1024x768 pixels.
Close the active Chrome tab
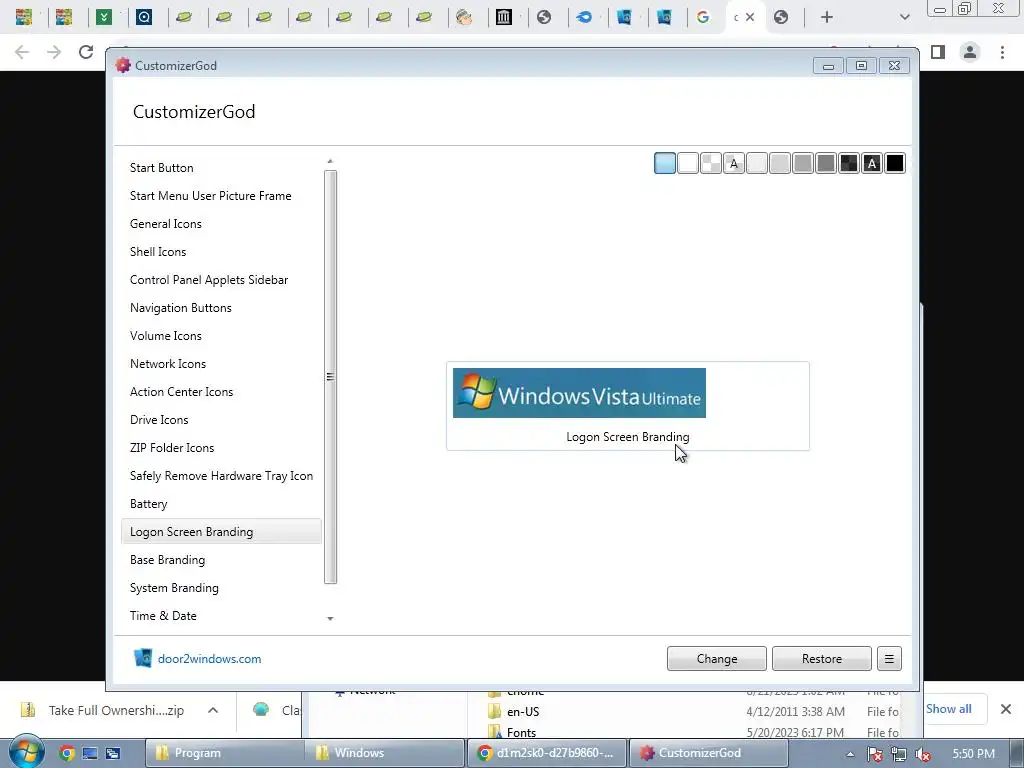tap(750, 18)
